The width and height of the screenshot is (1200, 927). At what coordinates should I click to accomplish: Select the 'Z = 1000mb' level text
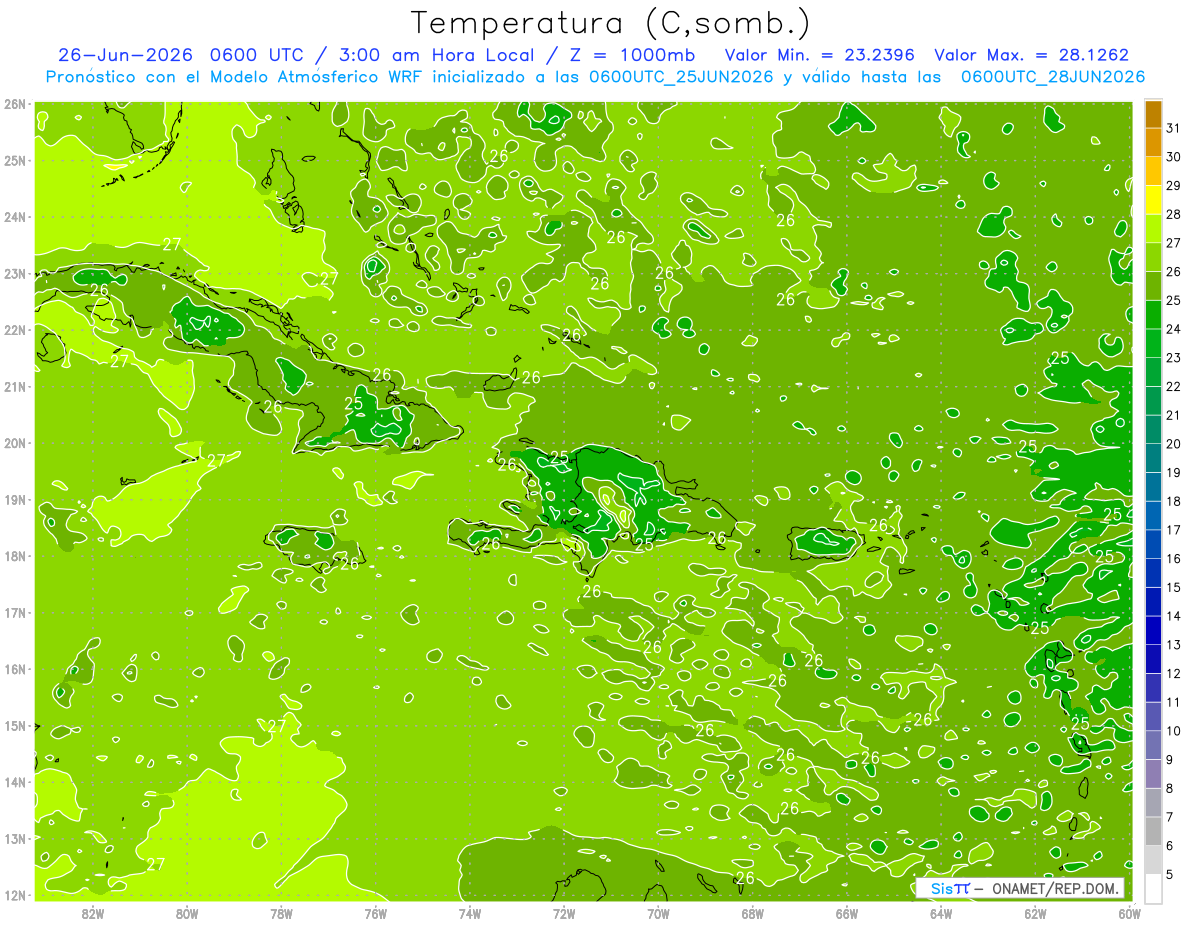coord(630,55)
